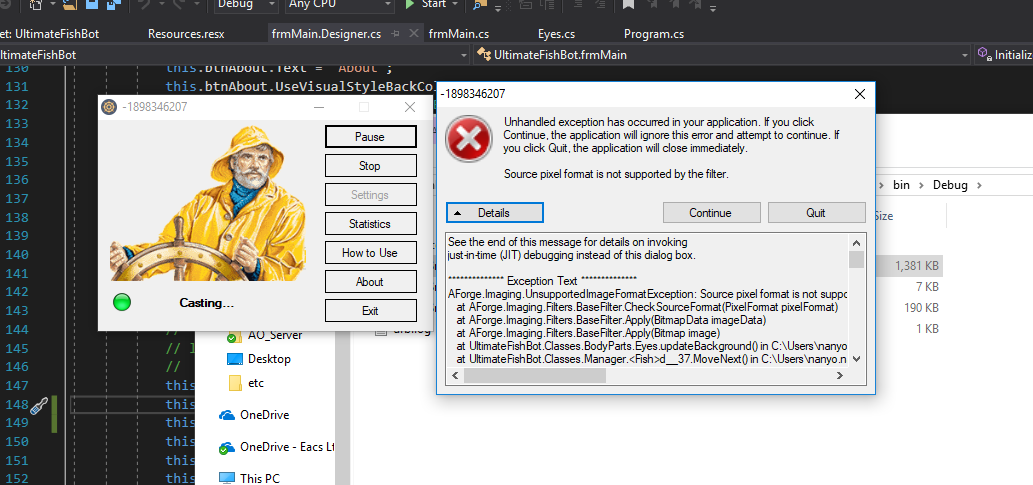
Task: Click the screwdriver quick actions icon at line 148
Action: (40, 405)
